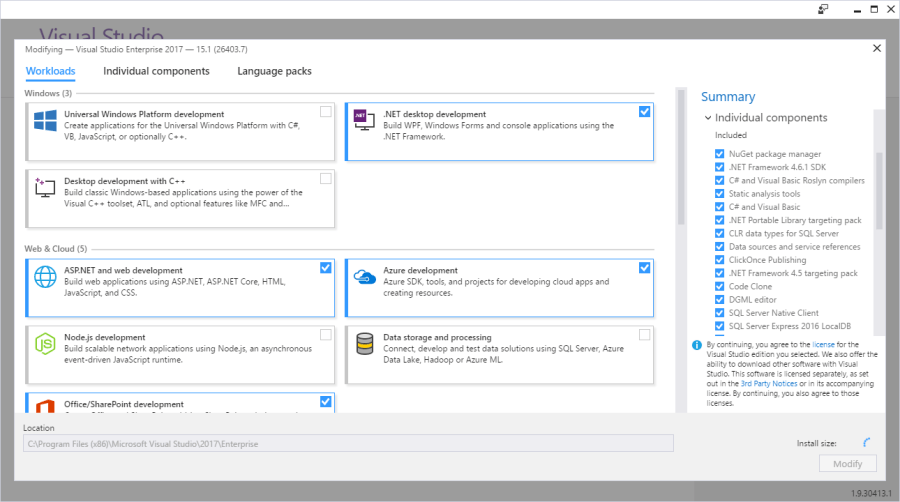This screenshot has height=502, width=900.
Task: Click the Office/SharePoint development icon
Action: click(x=45, y=406)
